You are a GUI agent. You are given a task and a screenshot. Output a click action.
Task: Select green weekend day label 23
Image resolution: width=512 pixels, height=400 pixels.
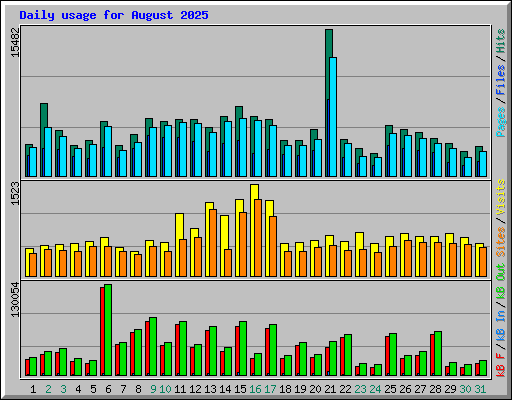[360, 389]
